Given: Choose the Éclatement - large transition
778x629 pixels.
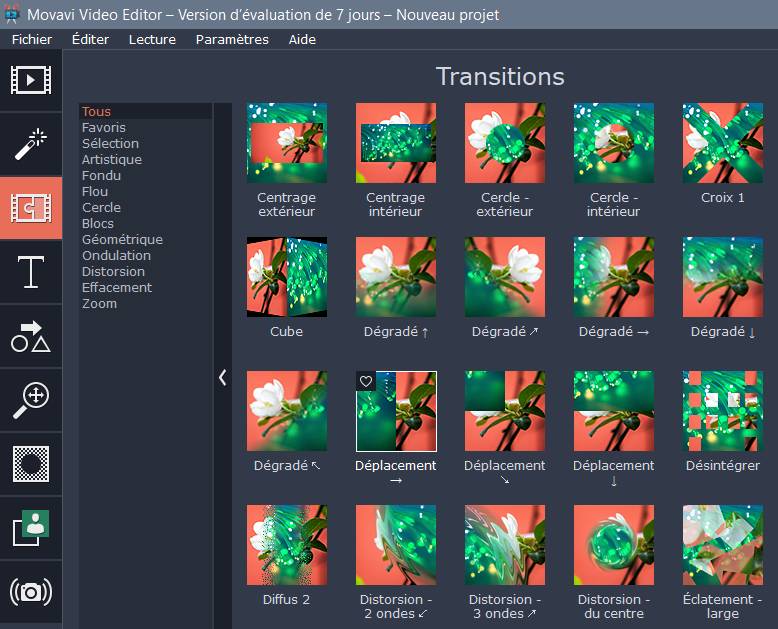Looking at the screenshot, I should [x=723, y=545].
